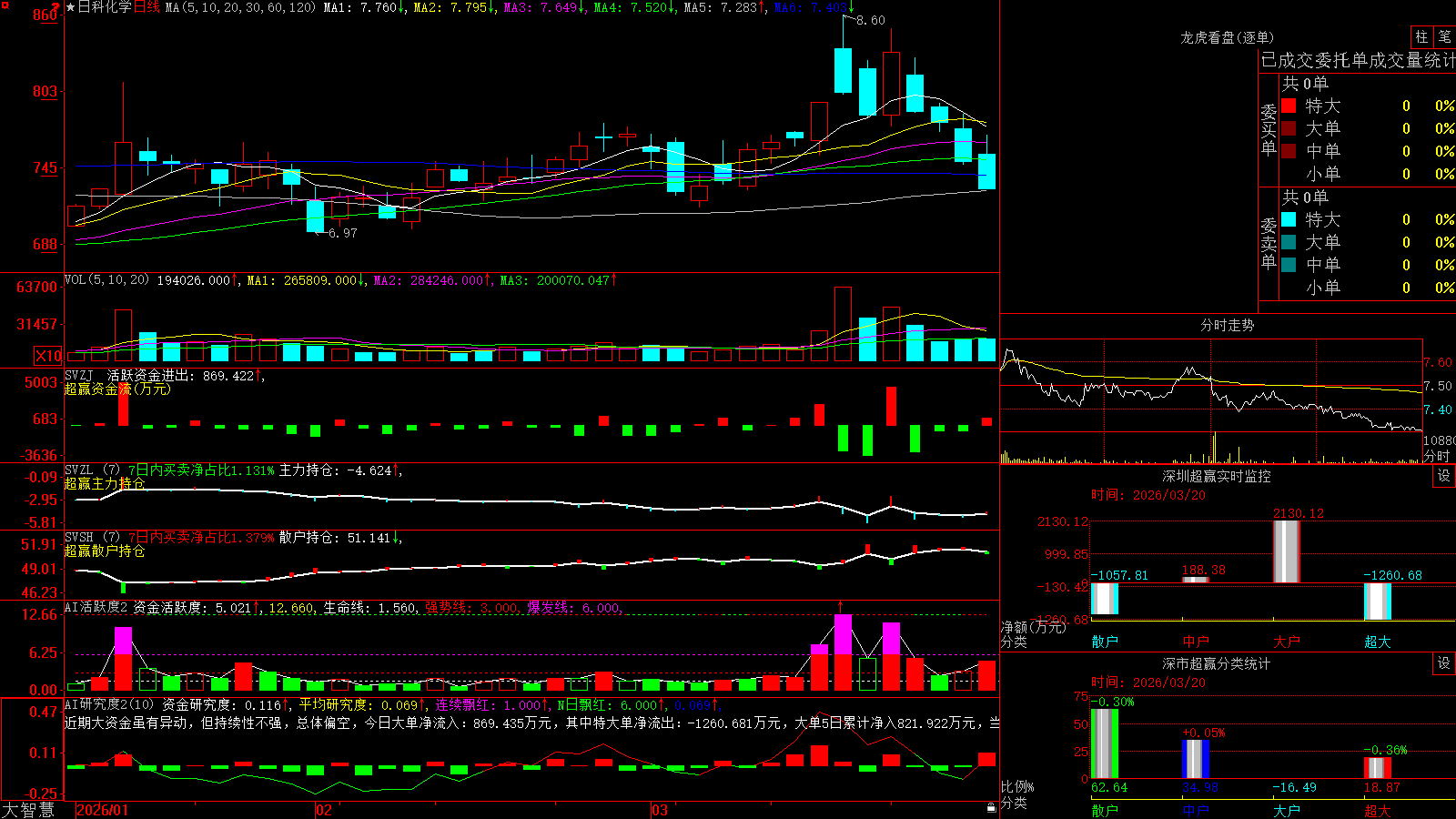Screen dimensions: 1456x819
Task: Click the 'SVSH' indicator label
Action: [x=79, y=538]
